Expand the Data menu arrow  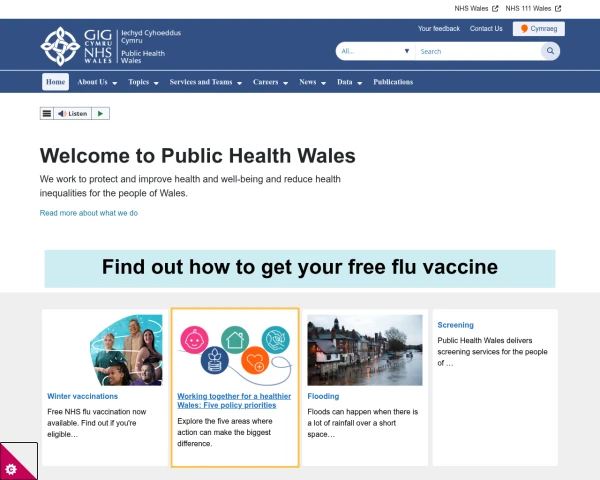360,83
